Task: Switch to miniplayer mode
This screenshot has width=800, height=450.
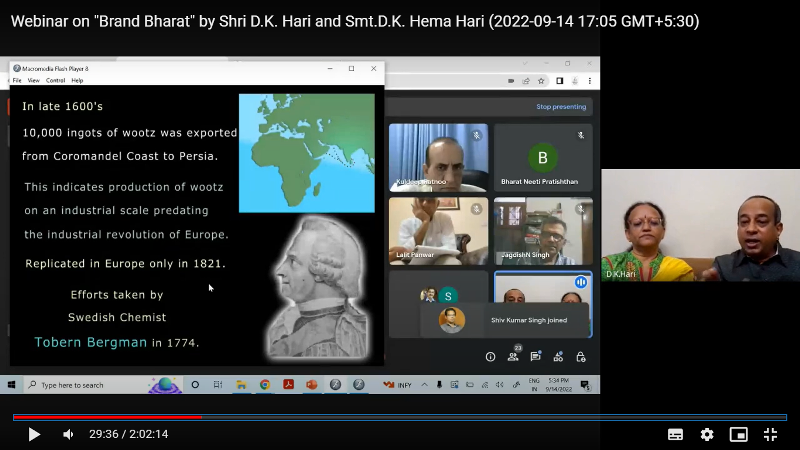Action: click(739, 434)
